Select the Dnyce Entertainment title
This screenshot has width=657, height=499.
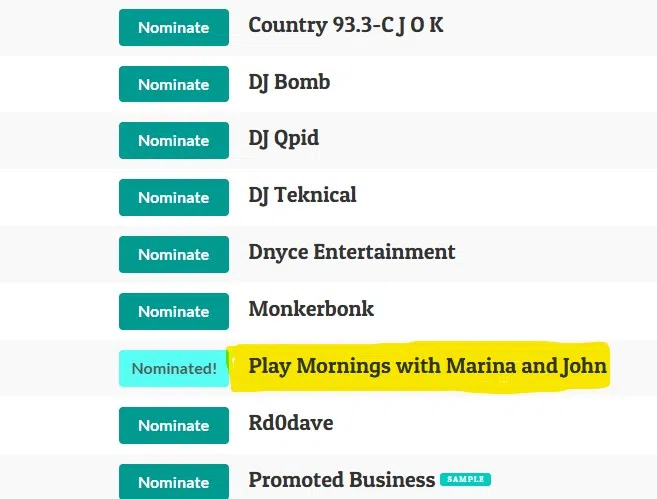tap(351, 253)
